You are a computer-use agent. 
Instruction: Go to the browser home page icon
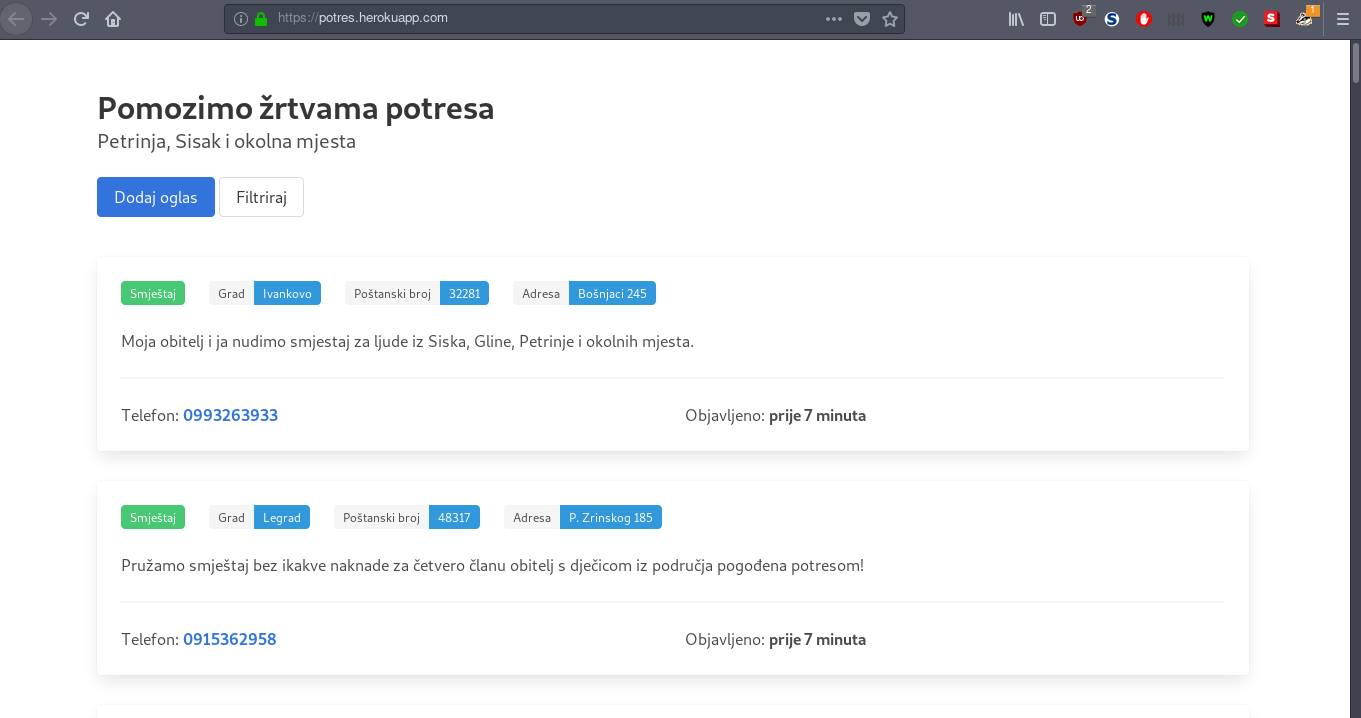113,18
